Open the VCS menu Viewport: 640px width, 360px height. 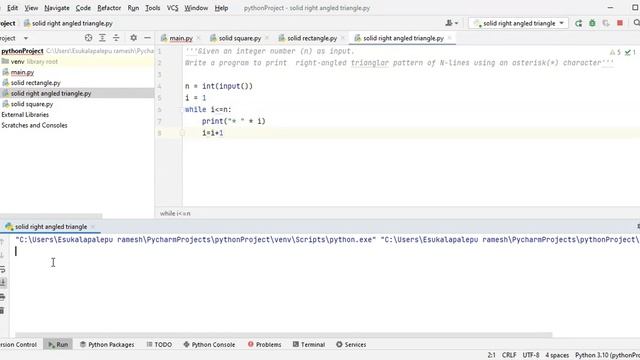tap(172, 8)
